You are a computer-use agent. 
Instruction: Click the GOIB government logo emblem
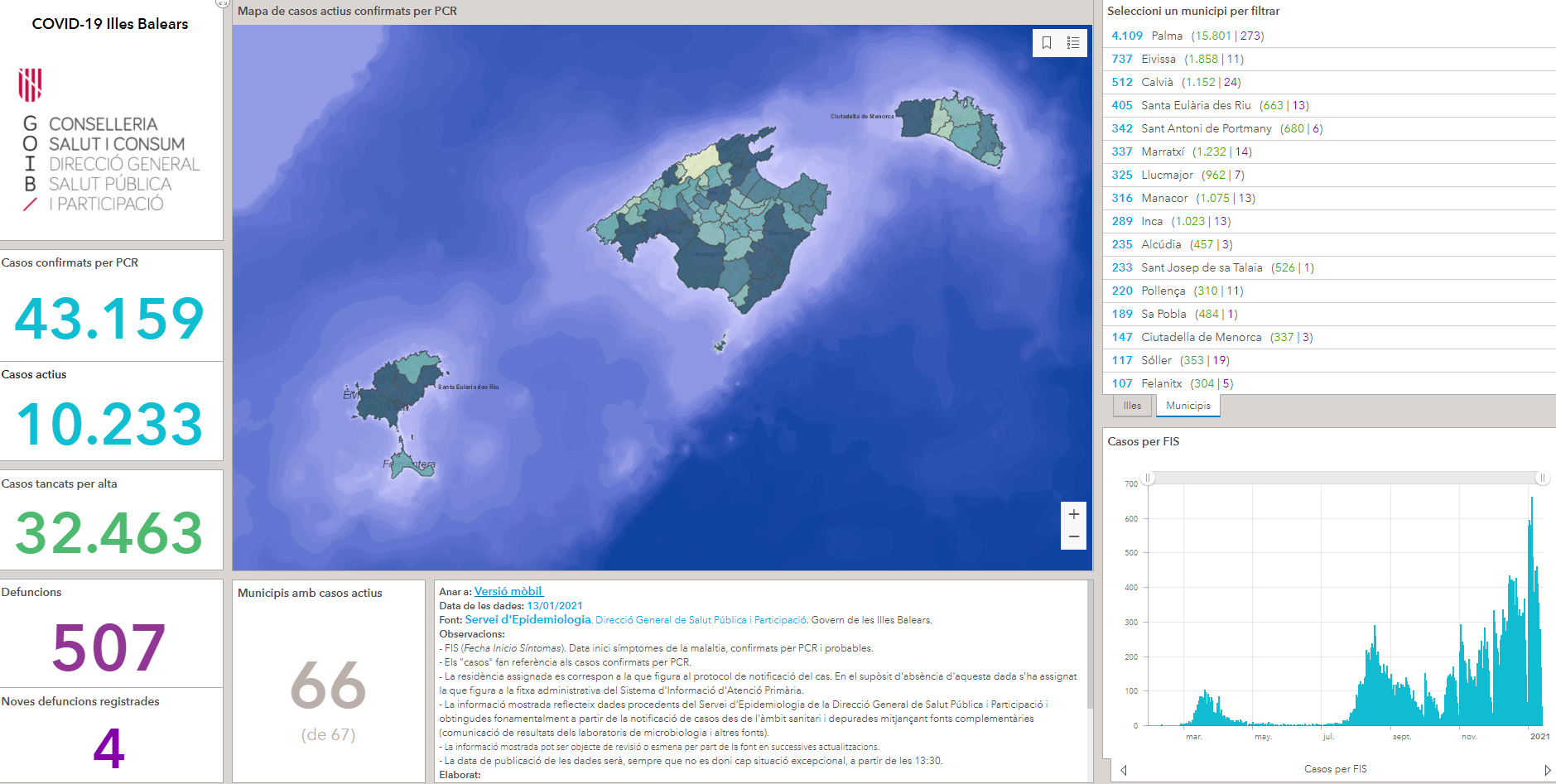[x=30, y=84]
